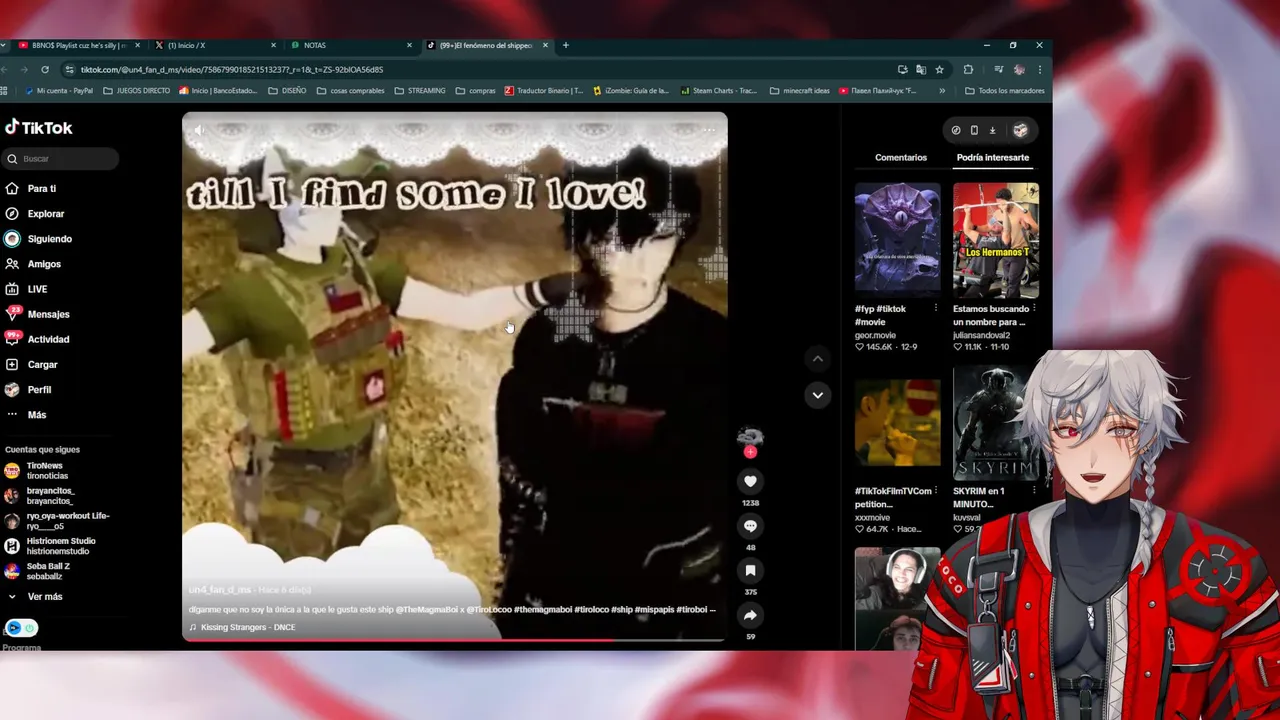Expand Ver más followed accounts
This screenshot has width=1280, height=720.
point(35,597)
